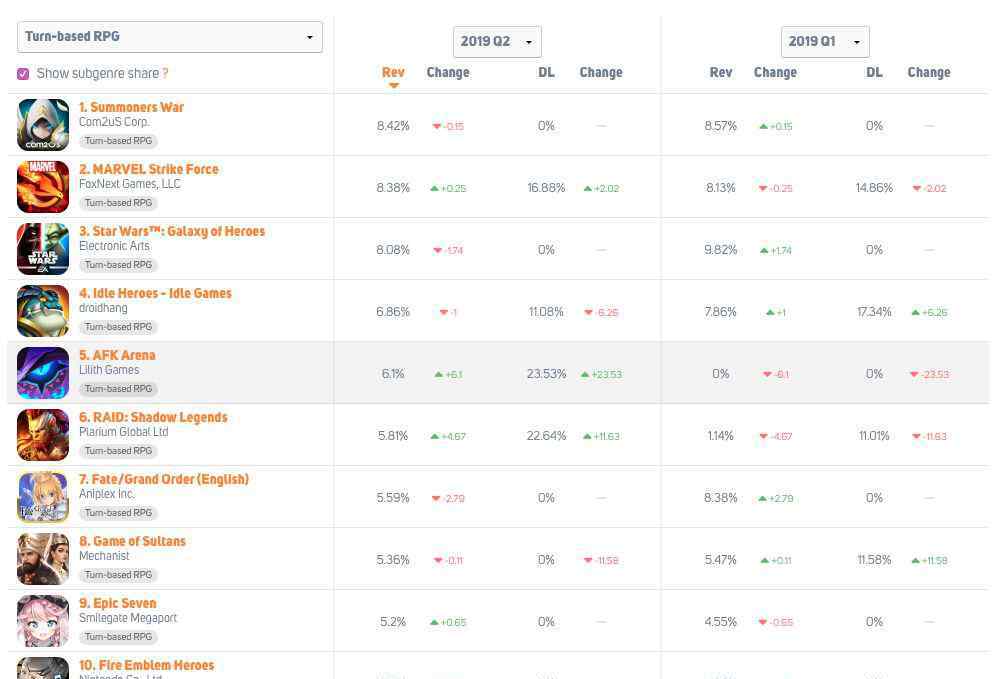The height and width of the screenshot is (679, 992).
Task: Click the Game of Sultans app icon
Action: point(43,559)
